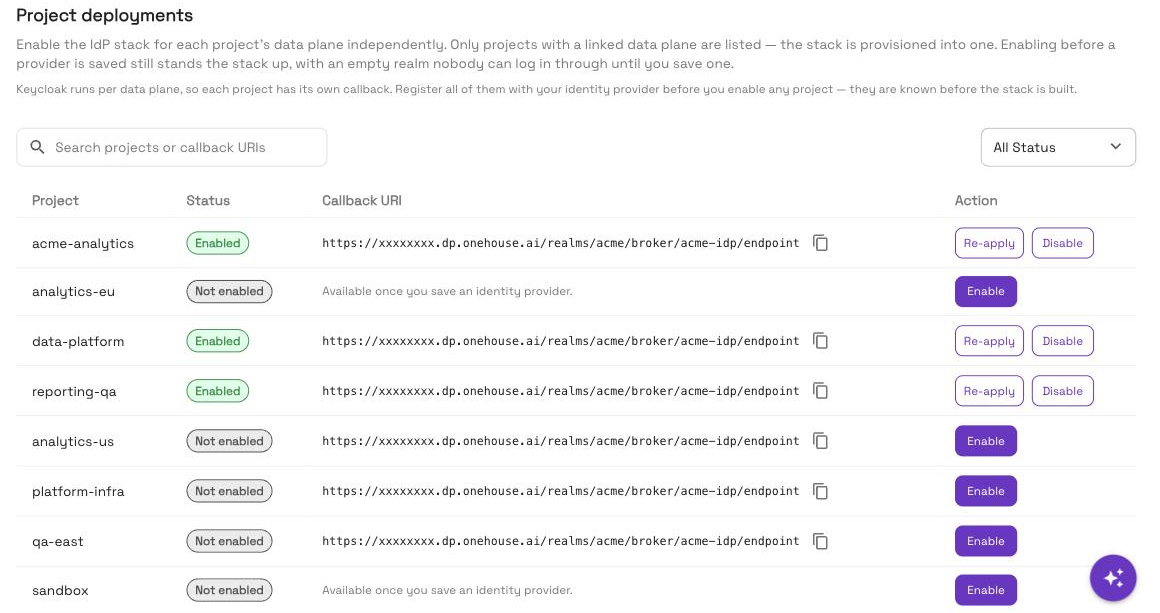
Task: Select the sandbox project name
Action: [x=60, y=590]
